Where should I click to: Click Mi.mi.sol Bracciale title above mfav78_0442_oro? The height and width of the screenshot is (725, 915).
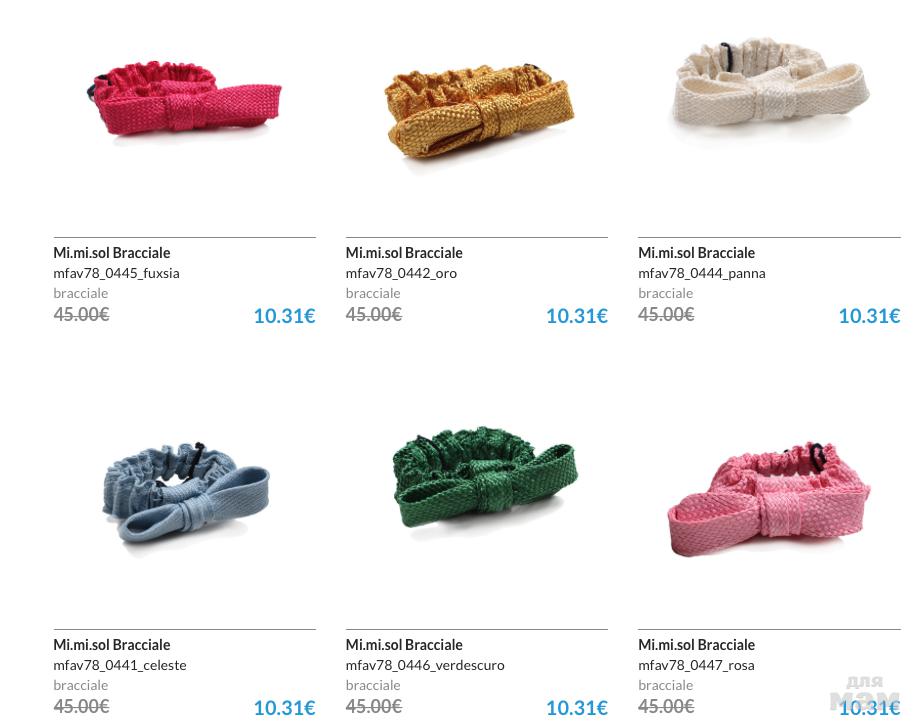(404, 253)
